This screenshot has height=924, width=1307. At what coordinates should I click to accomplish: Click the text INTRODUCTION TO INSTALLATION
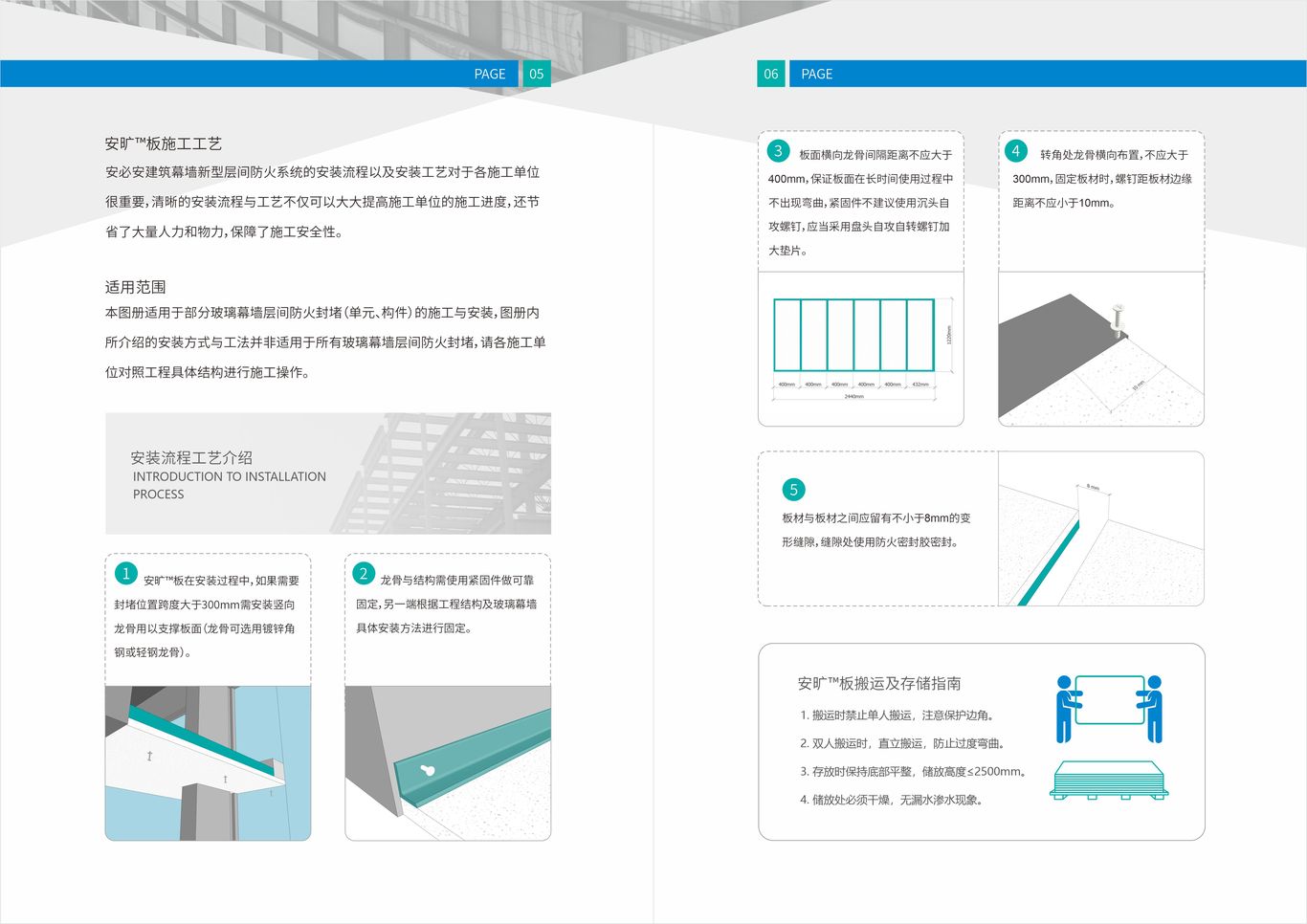click(x=230, y=476)
